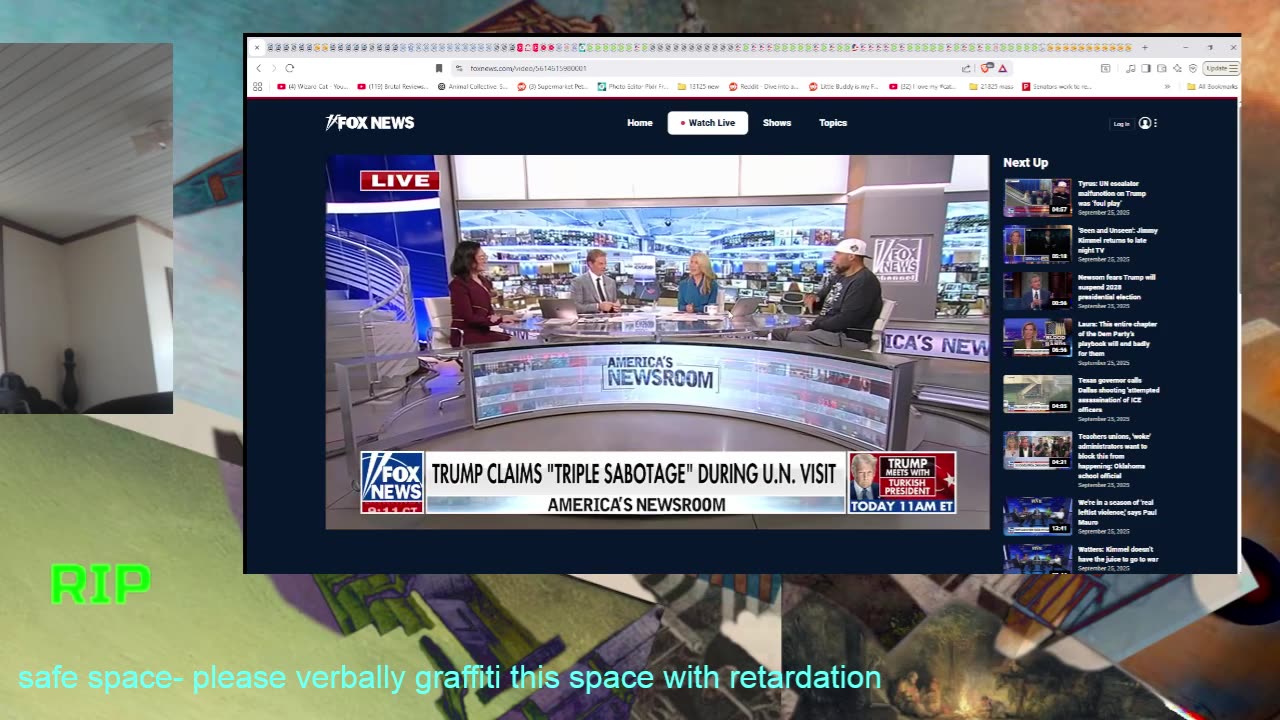Image resolution: width=1280 pixels, height=720 pixels.
Task: Open Newsom fears Trump video thumbnail
Action: (x=1037, y=291)
